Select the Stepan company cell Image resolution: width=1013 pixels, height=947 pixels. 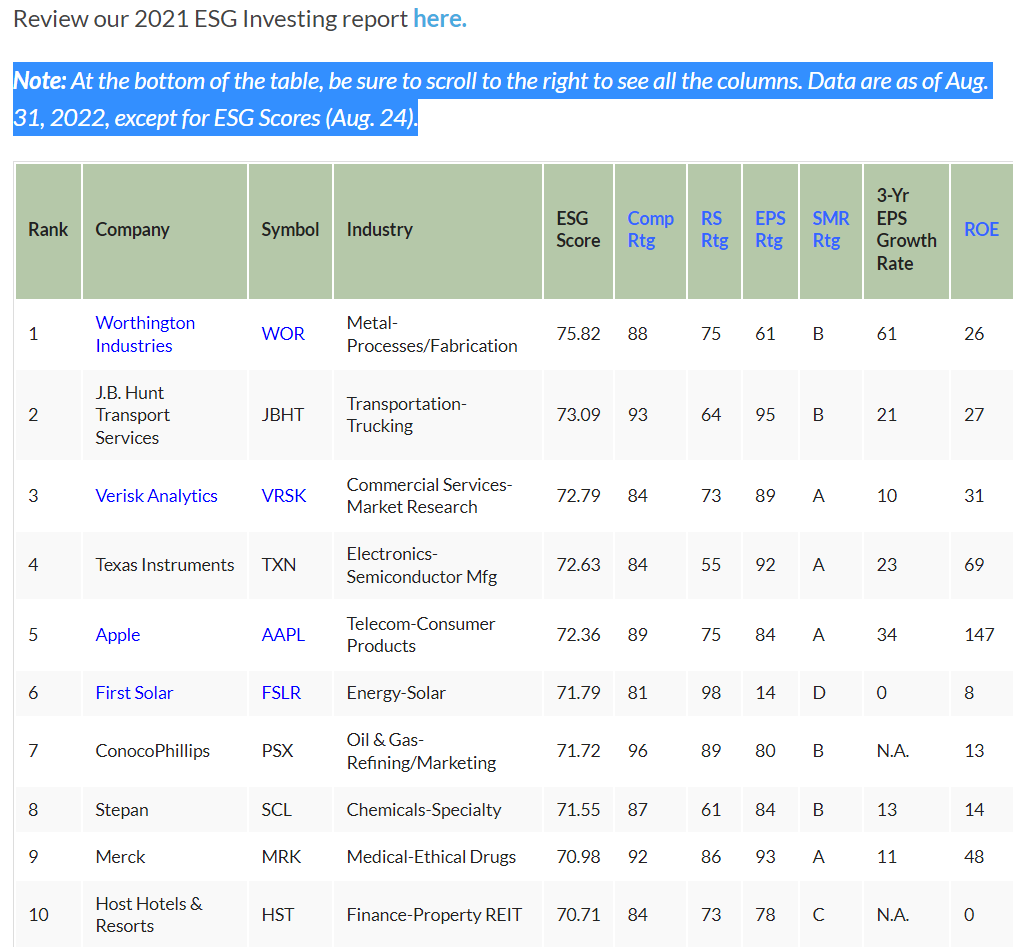coord(165,809)
